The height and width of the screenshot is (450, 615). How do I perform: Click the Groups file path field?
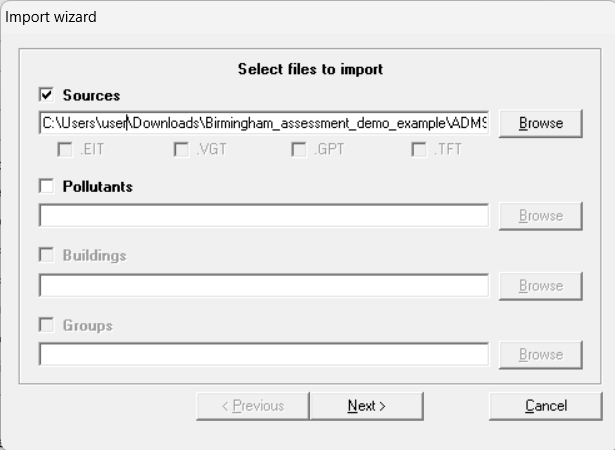263,354
